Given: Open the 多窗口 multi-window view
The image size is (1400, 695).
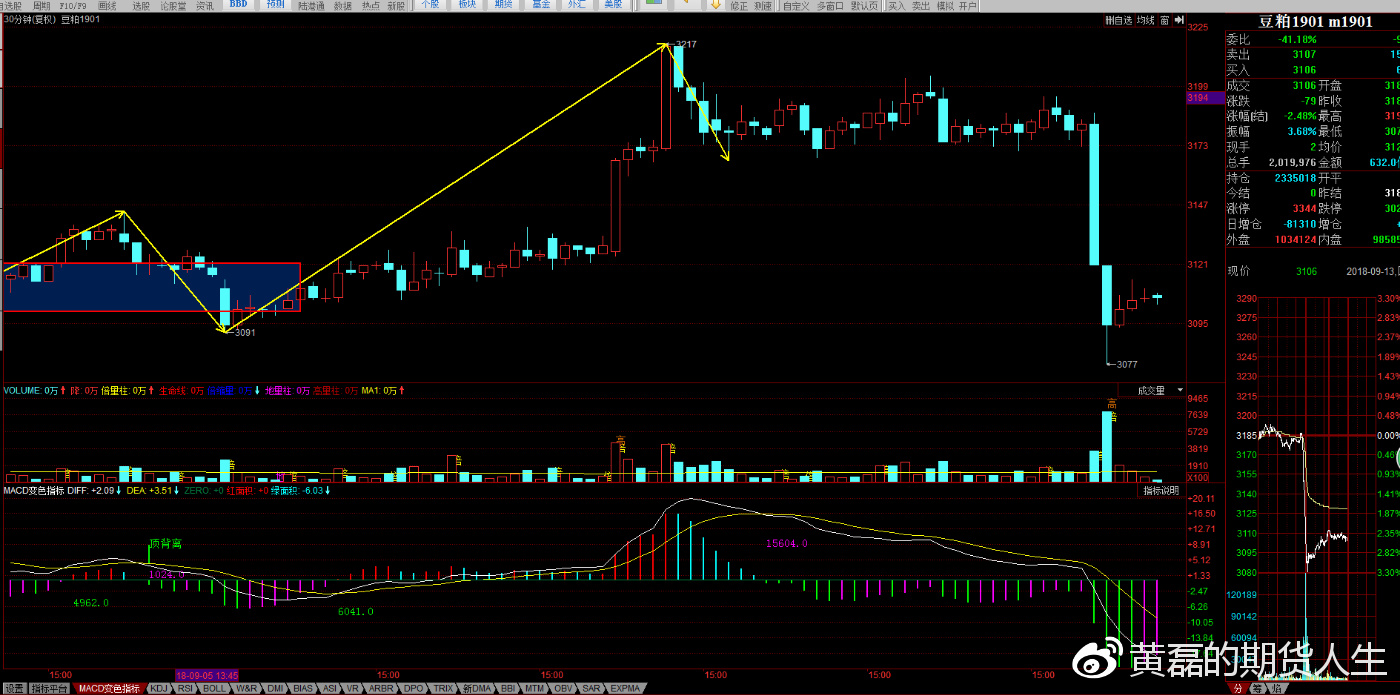Looking at the screenshot, I should click(830, 5).
